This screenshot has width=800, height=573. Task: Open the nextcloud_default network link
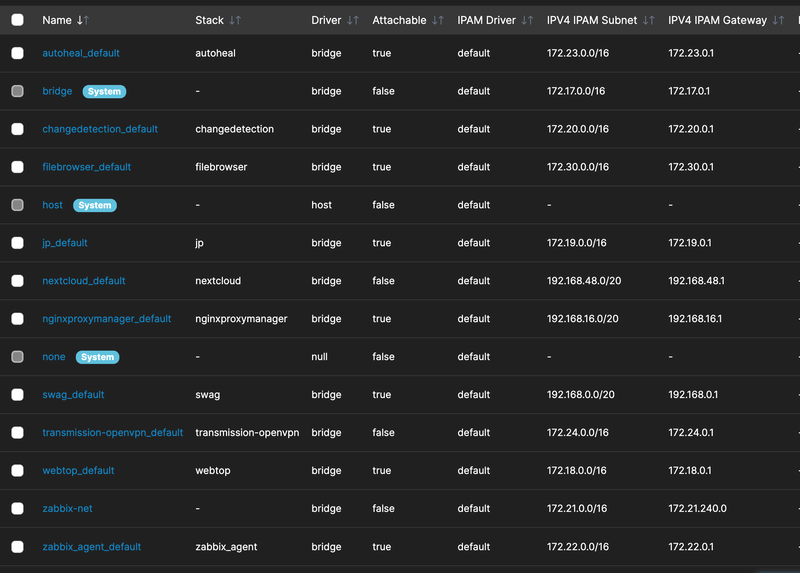coord(83,281)
